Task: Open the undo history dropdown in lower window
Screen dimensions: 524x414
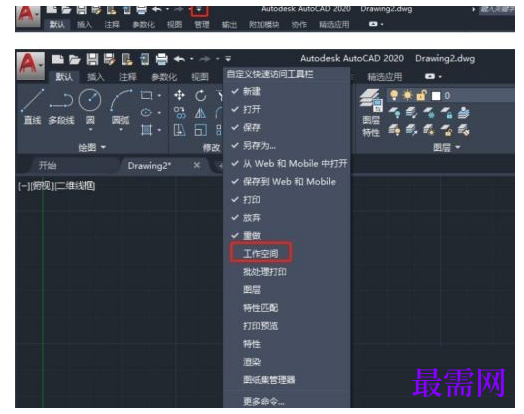Action: click(x=192, y=59)
